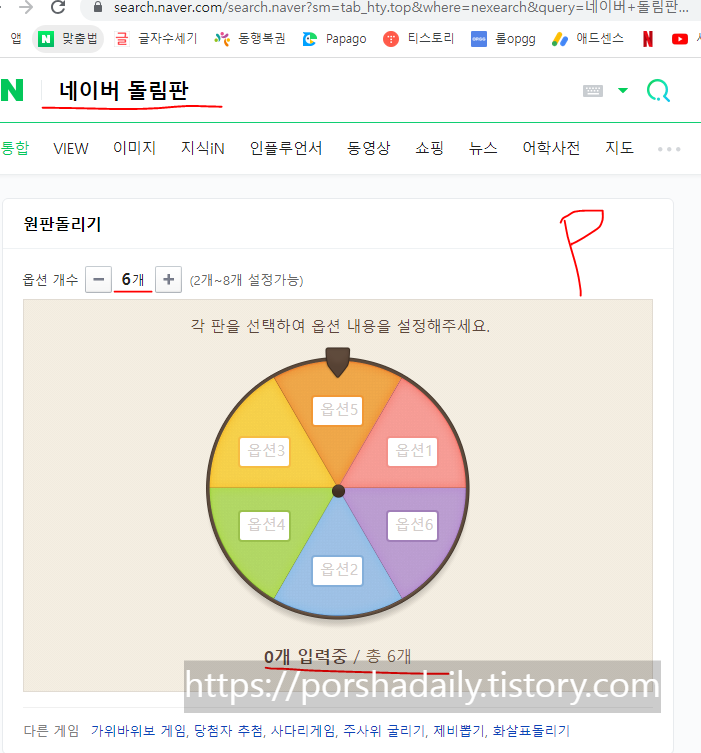Expand more search tabs with ellipsis
Viewport: 701px width, 753px height.
coord(669,149)
